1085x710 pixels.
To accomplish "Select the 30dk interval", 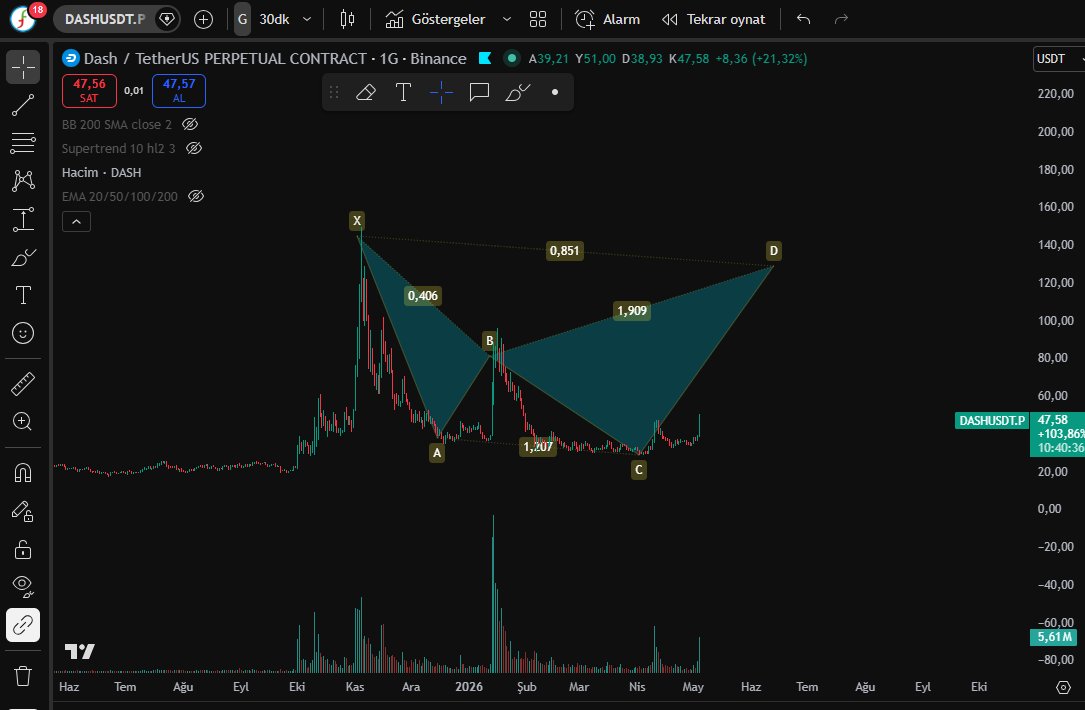I will [274, 19].
